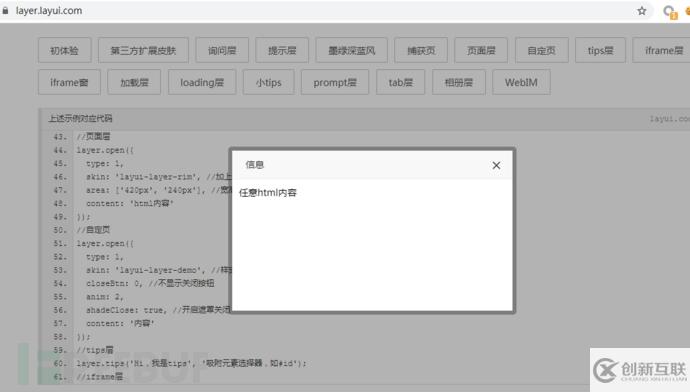Click the 小tips button
690x392 pixels.
pos(268,82)
